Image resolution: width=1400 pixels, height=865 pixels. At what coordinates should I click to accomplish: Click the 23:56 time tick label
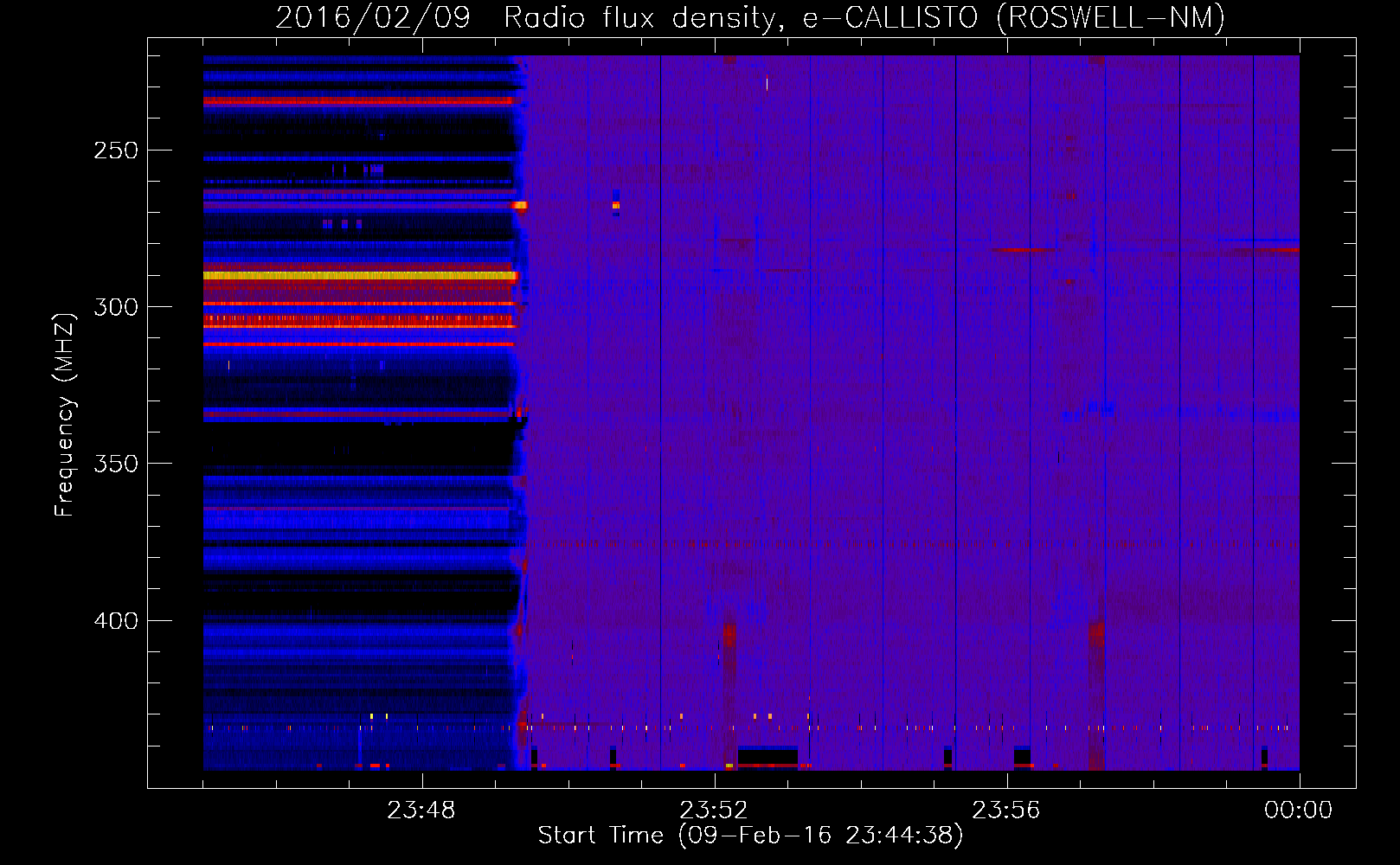click(x=1006, y=811)
